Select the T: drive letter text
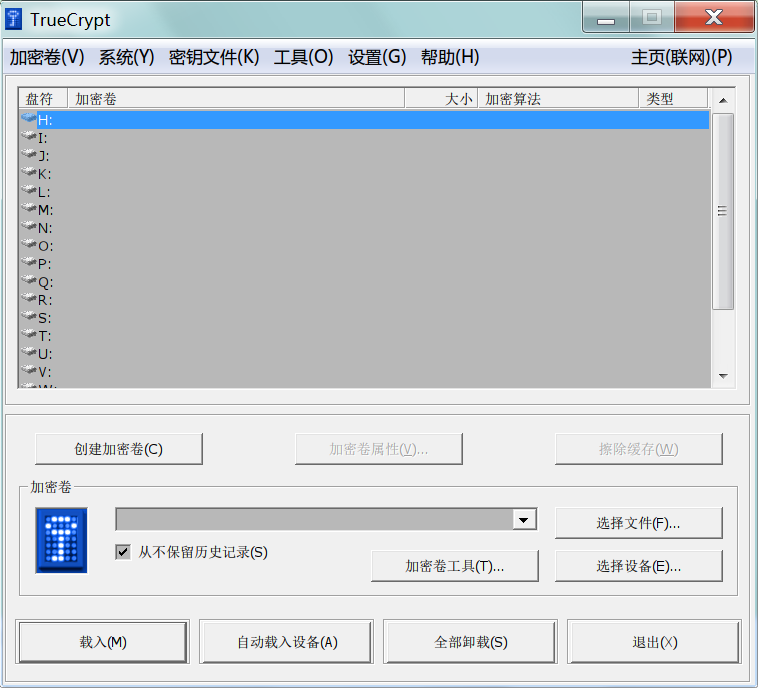The height and width of the screenshot is (688, 758). pos(44,336)
